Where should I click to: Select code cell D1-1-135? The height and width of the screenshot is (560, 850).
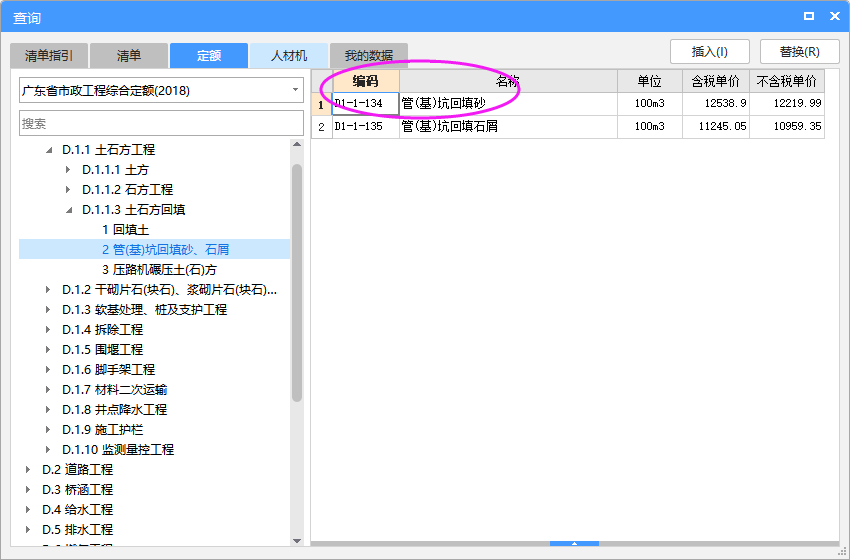(x=366, y=127)
